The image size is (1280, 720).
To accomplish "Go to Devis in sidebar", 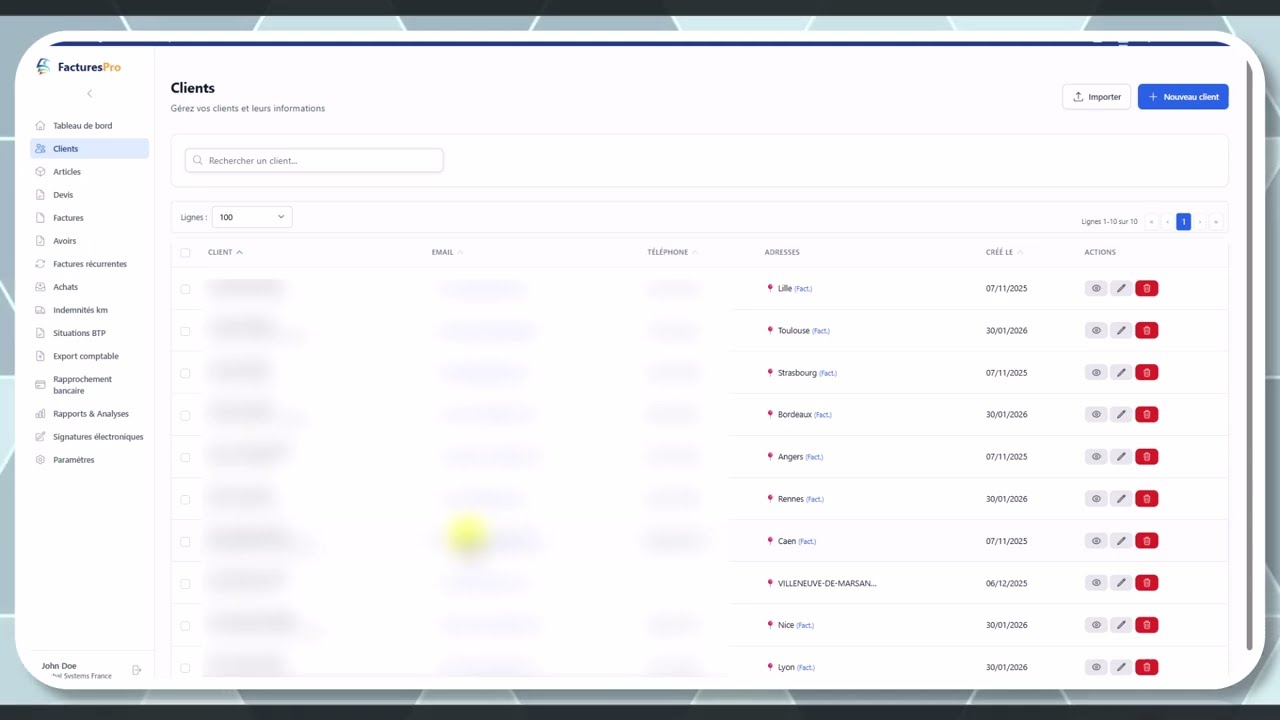I will click(x=89, y=195).
